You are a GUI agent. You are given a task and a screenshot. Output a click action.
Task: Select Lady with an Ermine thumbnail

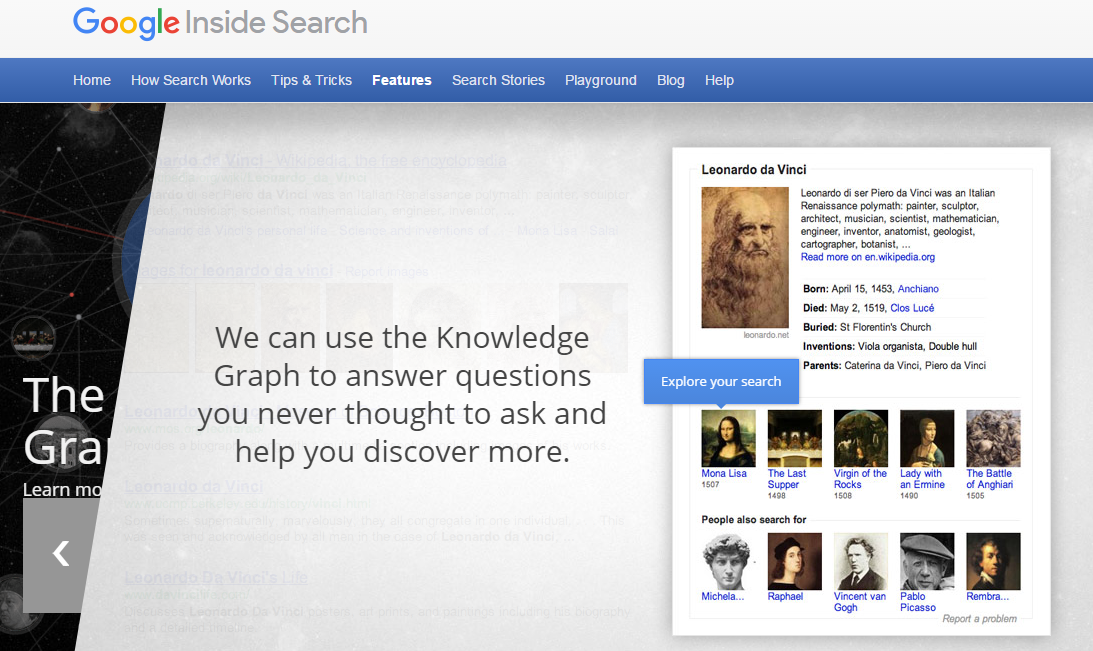927,438
